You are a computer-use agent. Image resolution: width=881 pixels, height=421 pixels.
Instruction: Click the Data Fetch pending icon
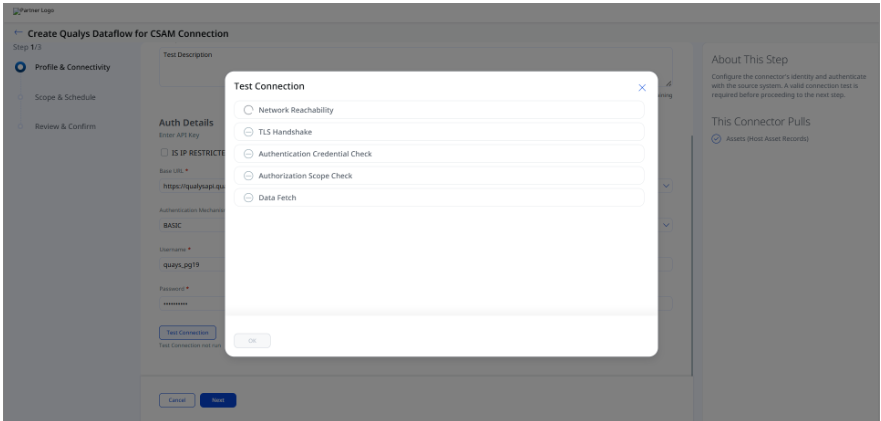pos(248,198)
